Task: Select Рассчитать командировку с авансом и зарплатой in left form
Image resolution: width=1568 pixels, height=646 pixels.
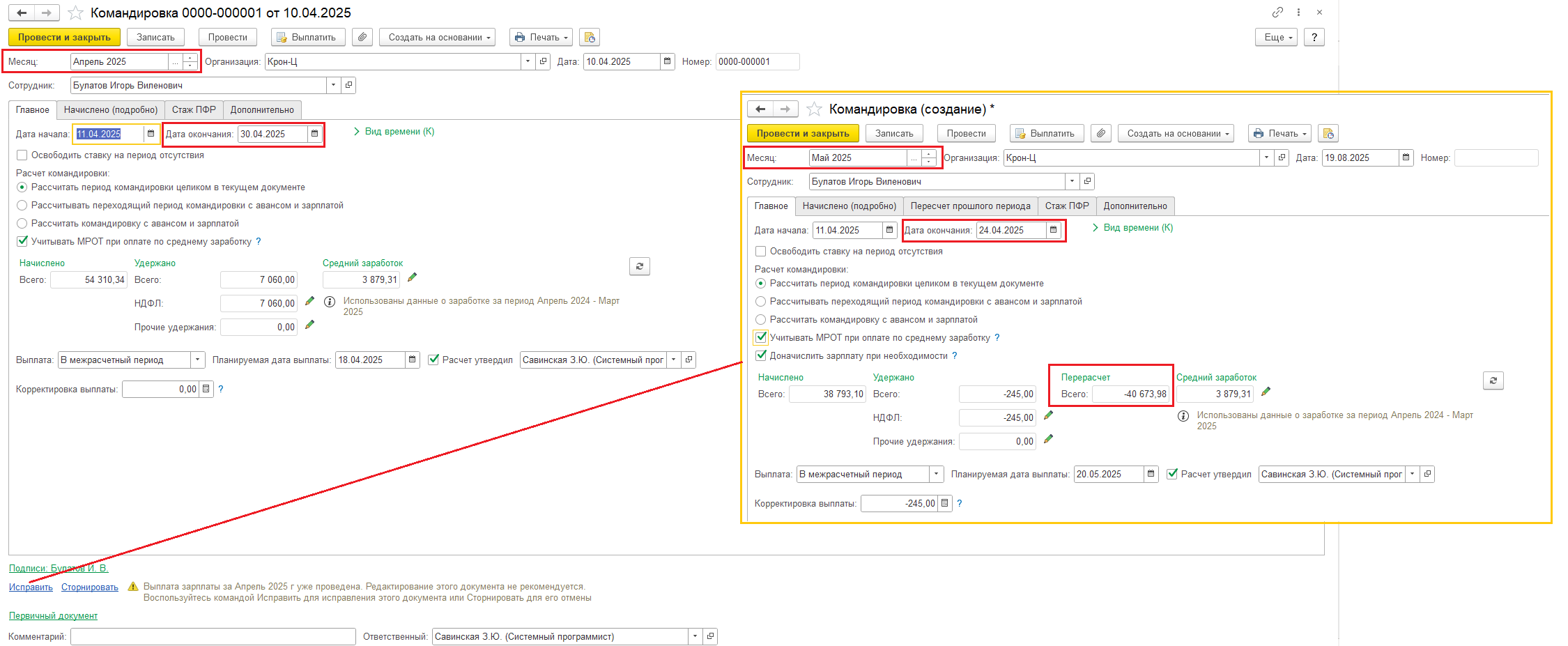Action: 22,224
